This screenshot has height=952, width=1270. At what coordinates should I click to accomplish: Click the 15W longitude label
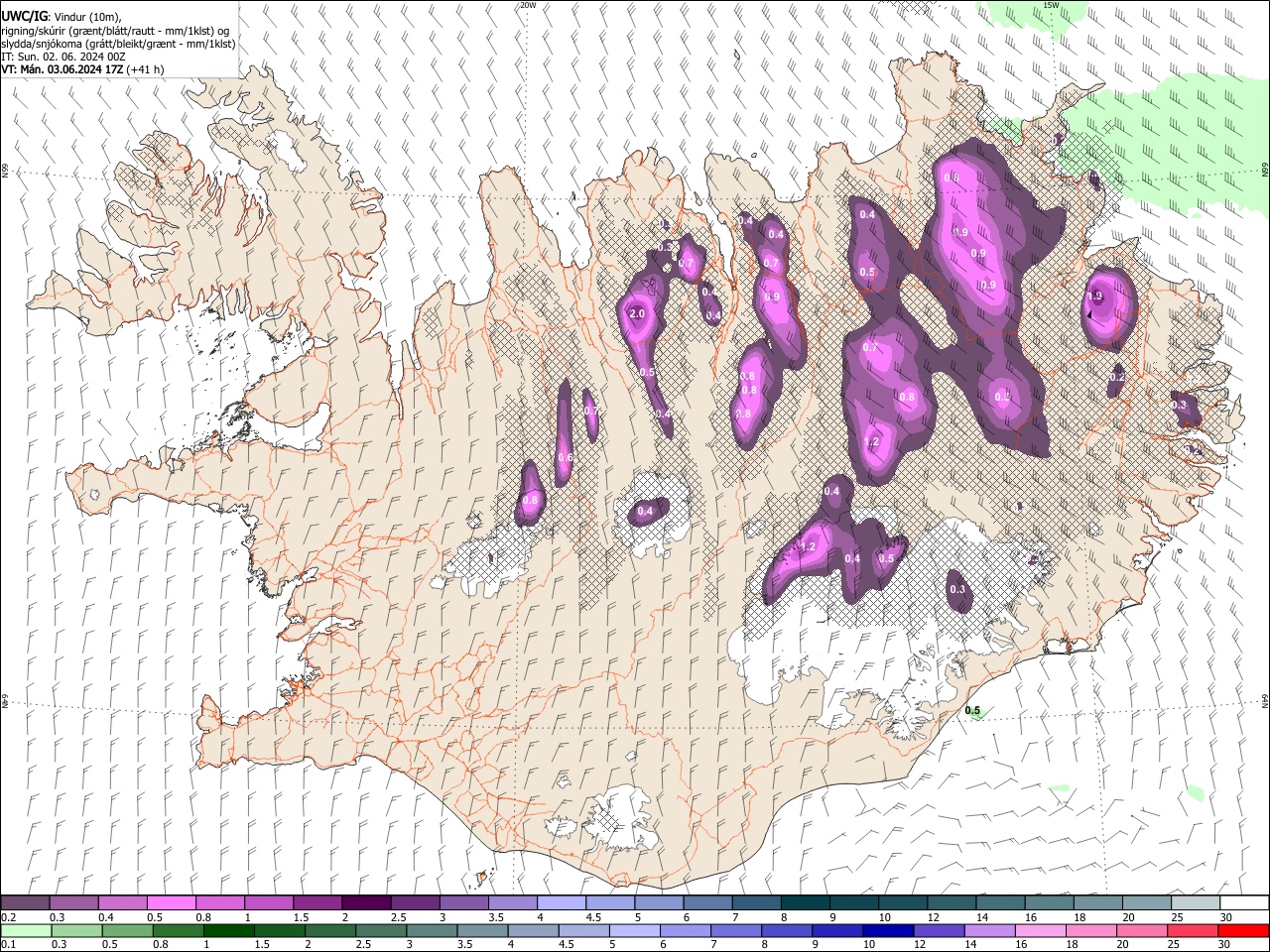(1051, 5)
